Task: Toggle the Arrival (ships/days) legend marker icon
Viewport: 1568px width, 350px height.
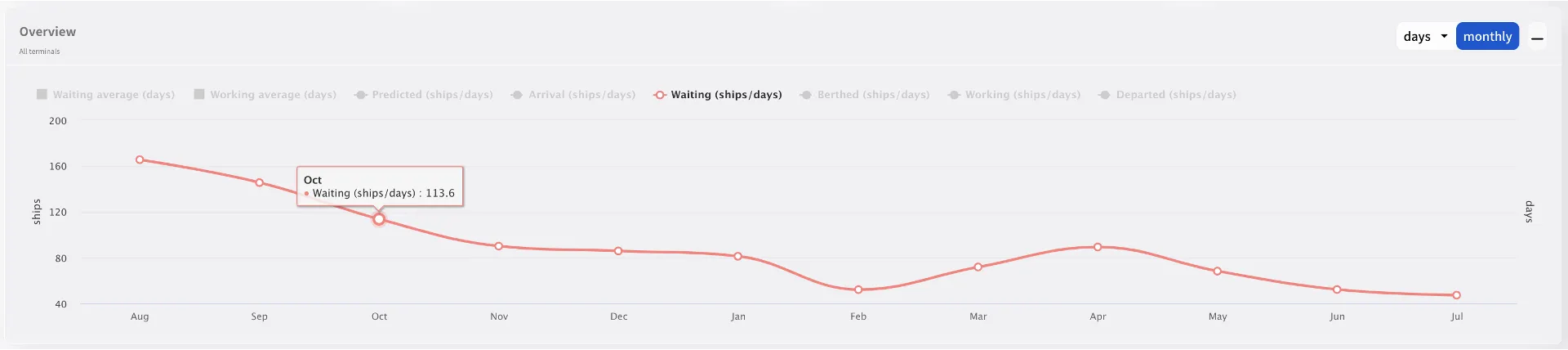Action: click(x=517, y=95)
